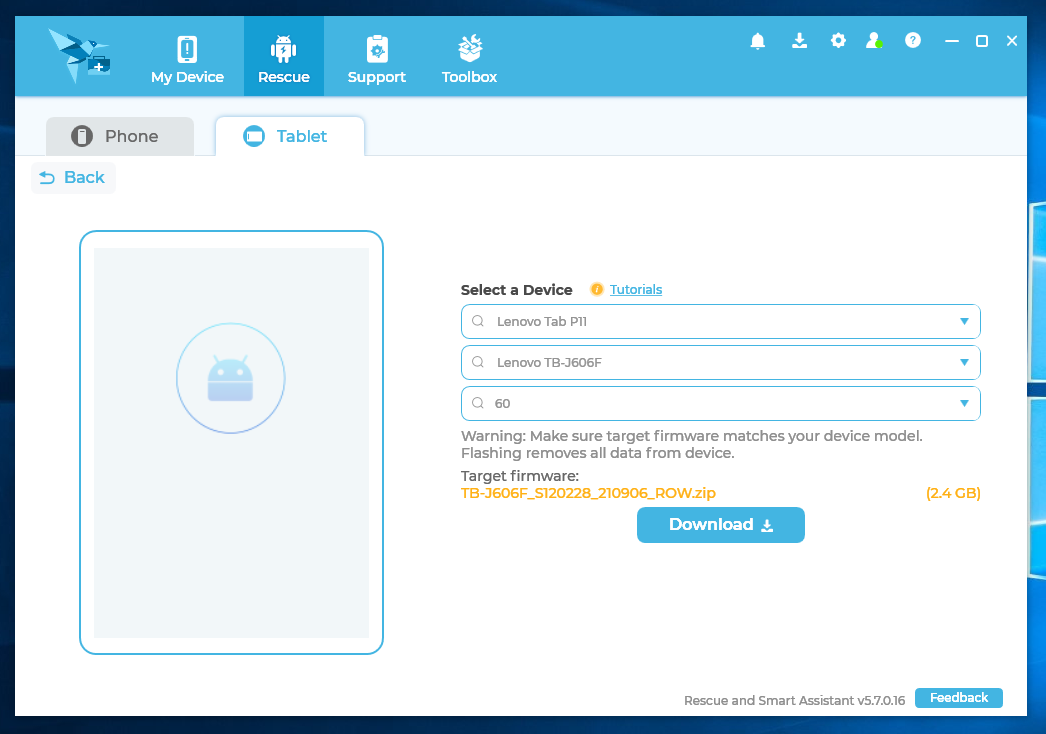Click the Android robot icon in tablet preview
This screenshot has width=1046, height=734.
click(230, 378)
